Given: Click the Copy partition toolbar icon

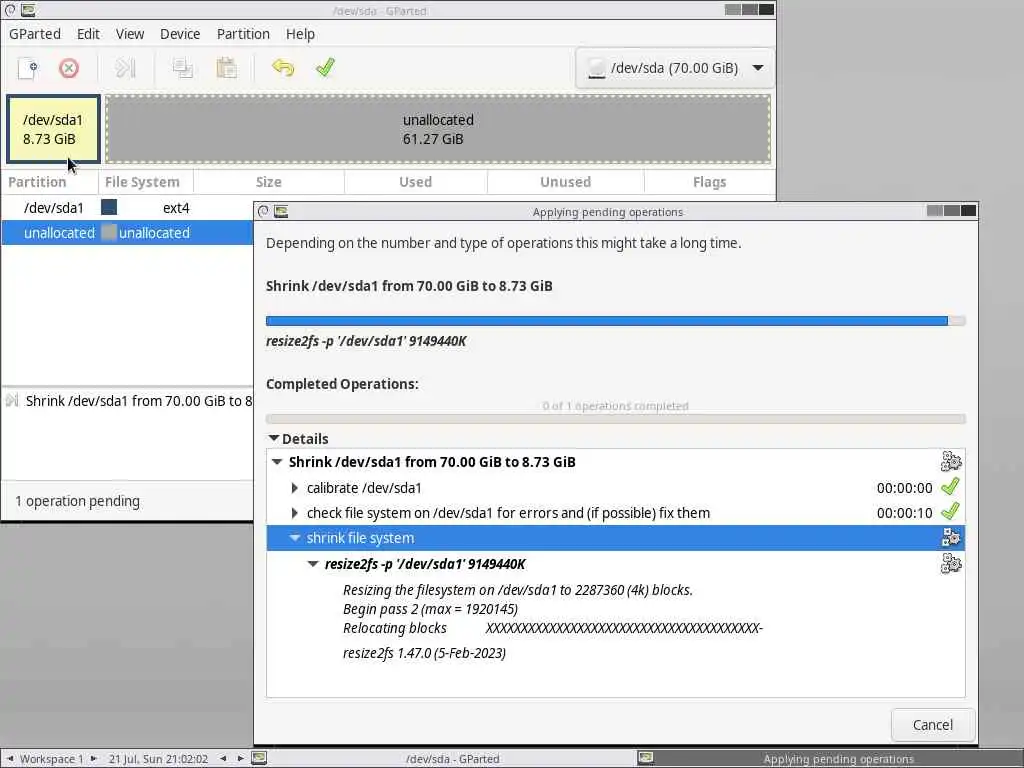Looking at the screenshot, I should pyautogui.click(x=183, y=68).
